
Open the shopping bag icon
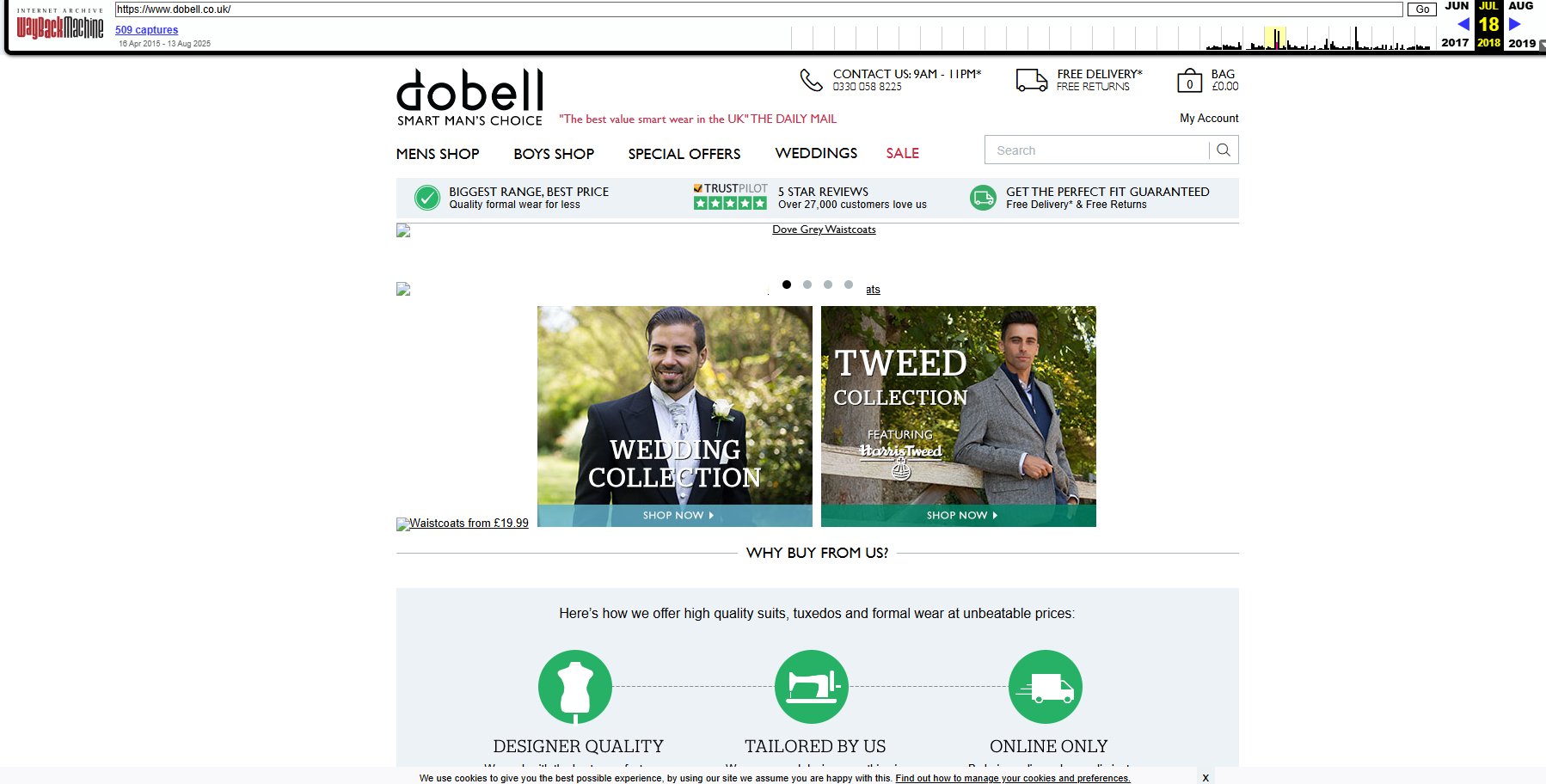(1189, 80)
